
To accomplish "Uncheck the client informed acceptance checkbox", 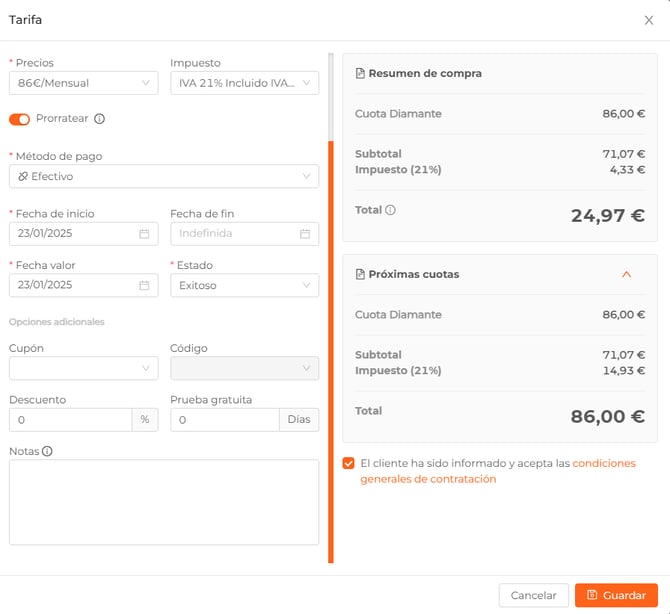I will coord(348,463).
